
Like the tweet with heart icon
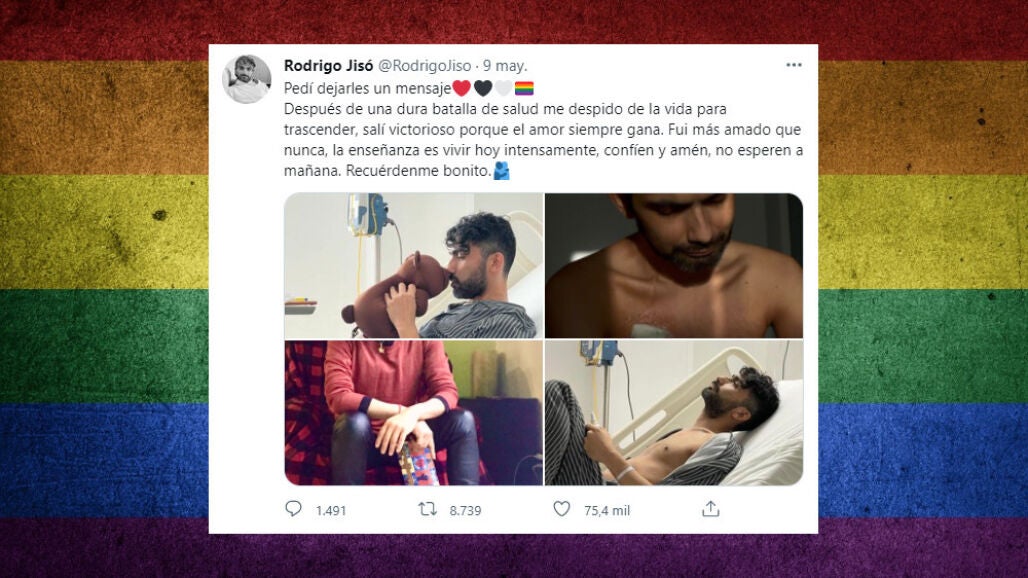[562, 509]
